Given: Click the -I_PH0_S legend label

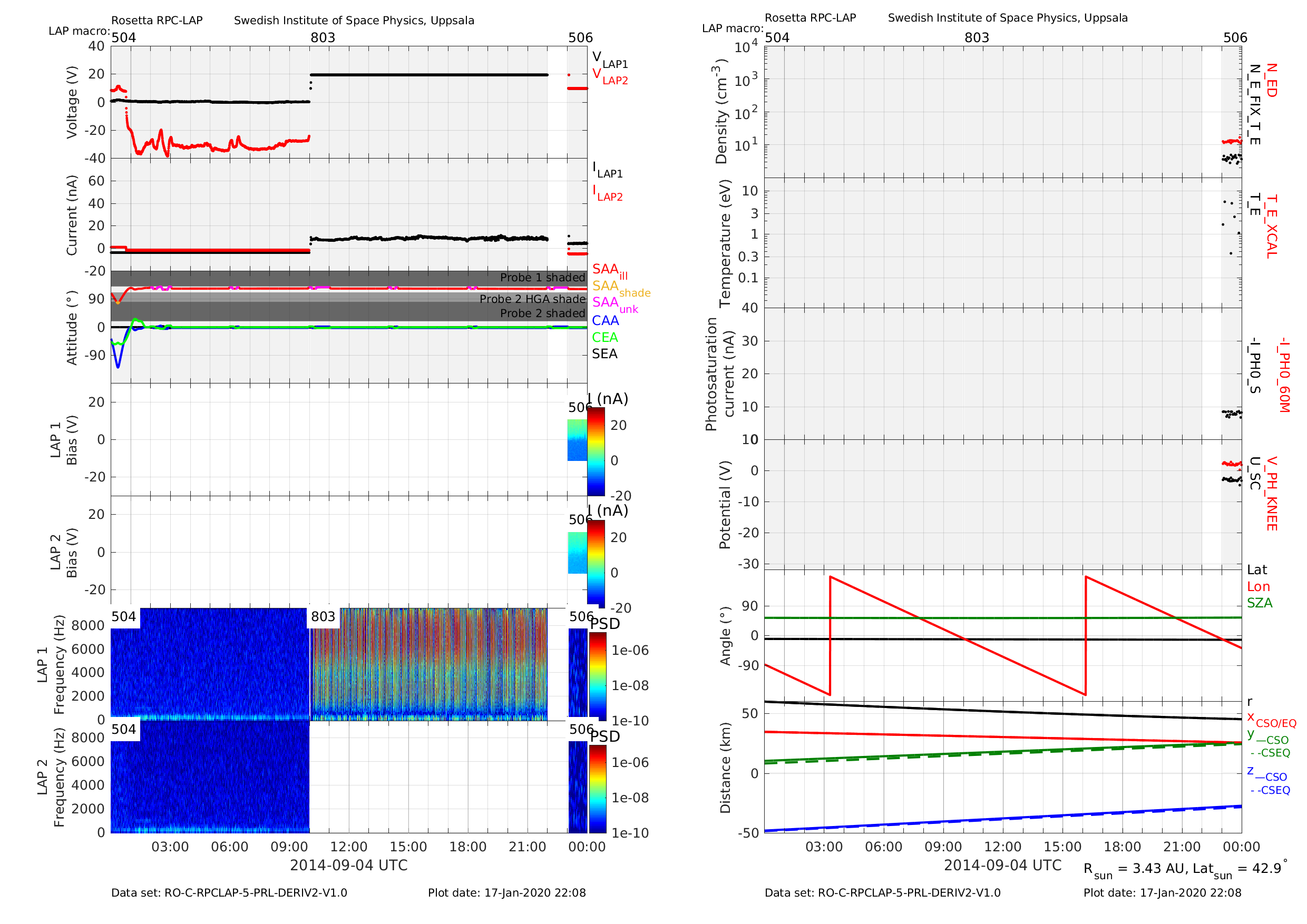Looking at the screenshot, I should [1254, 366].
